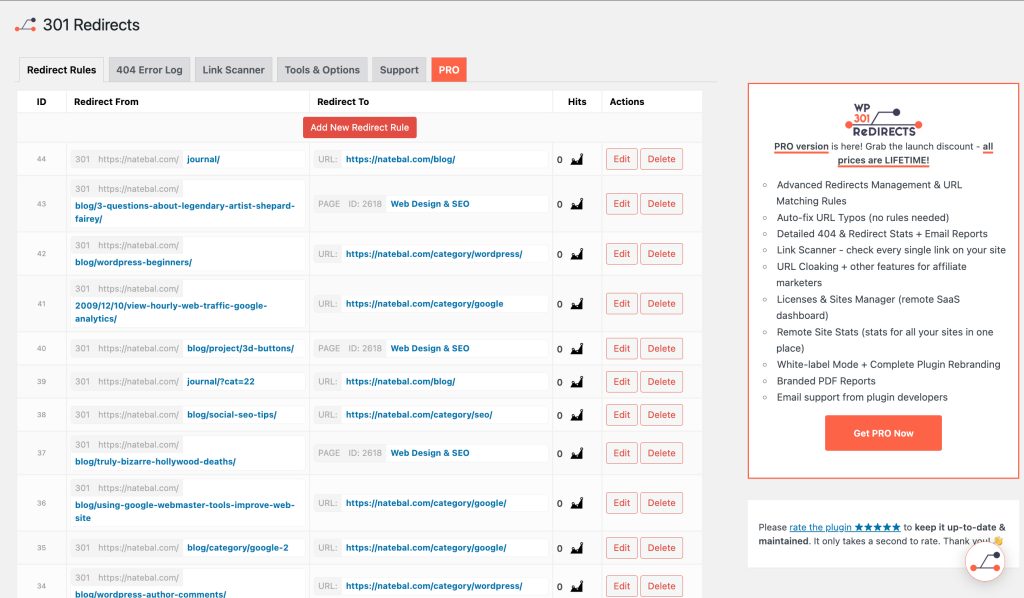Image resolution: width=1024 pixels, height=598 pixels.
Task: Open the Link Scanner tab
Action: point(233,69)
